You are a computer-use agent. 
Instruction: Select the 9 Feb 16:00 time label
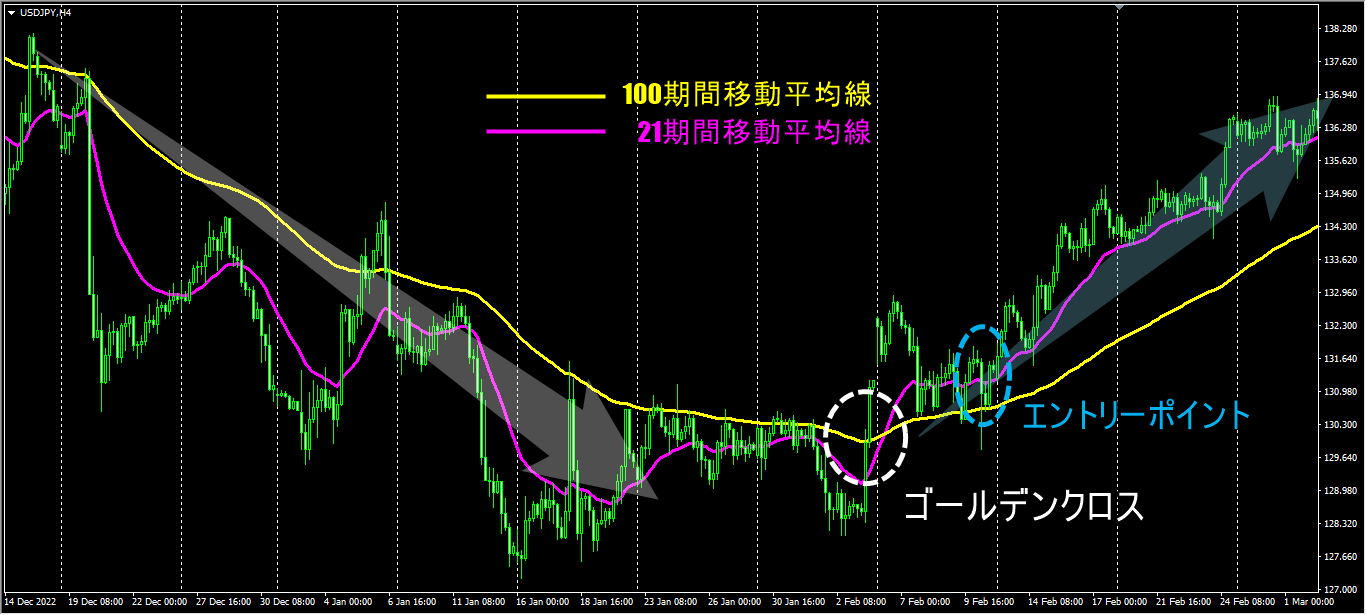(990, 603)
